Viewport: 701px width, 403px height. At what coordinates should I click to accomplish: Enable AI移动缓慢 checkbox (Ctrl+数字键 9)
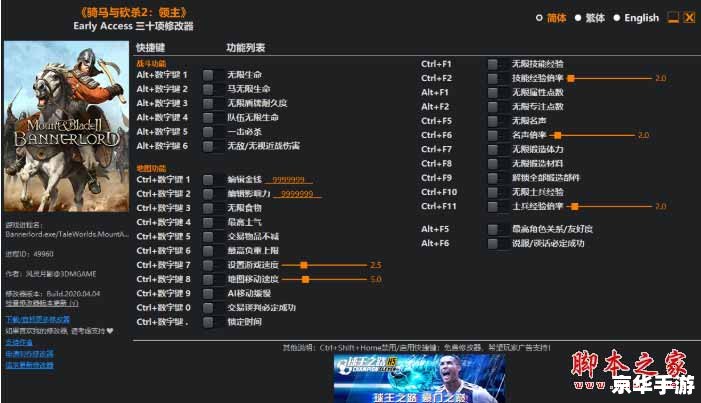tap(208, 294)
